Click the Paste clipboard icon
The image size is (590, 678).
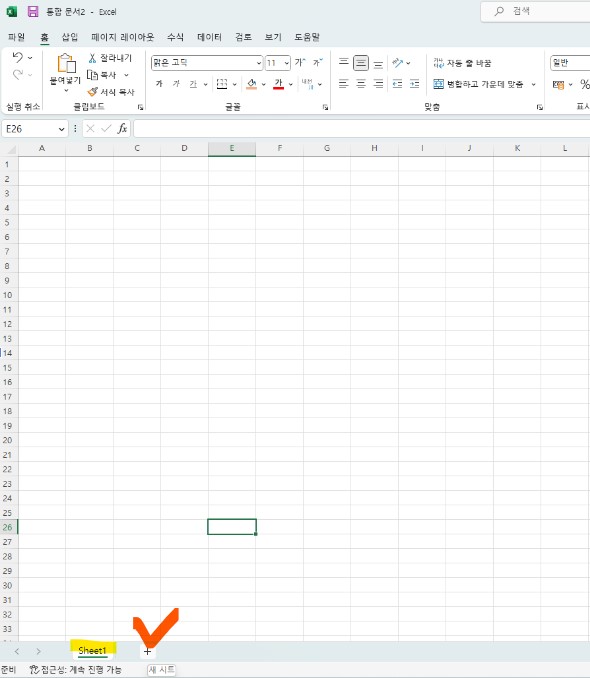coord(66,63)
